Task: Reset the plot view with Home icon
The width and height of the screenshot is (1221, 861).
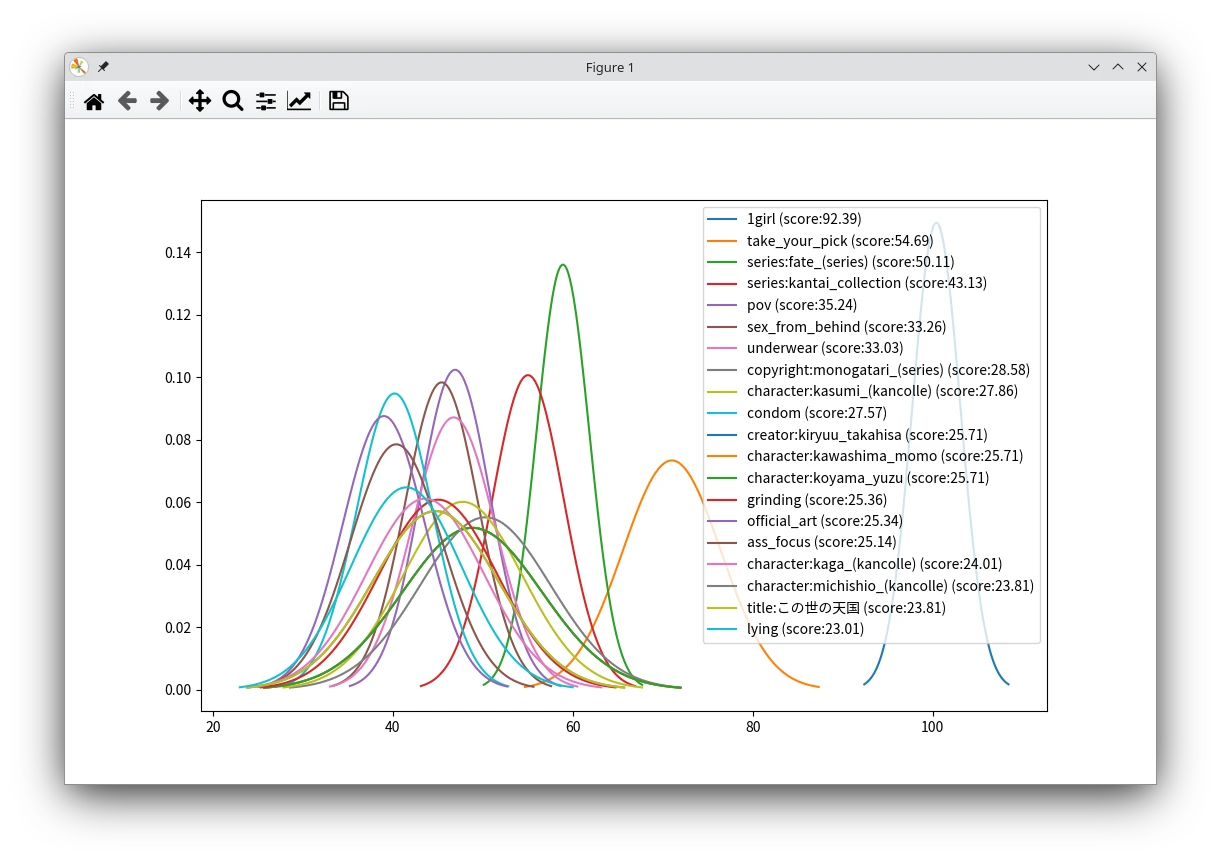Action: [94, 101]
